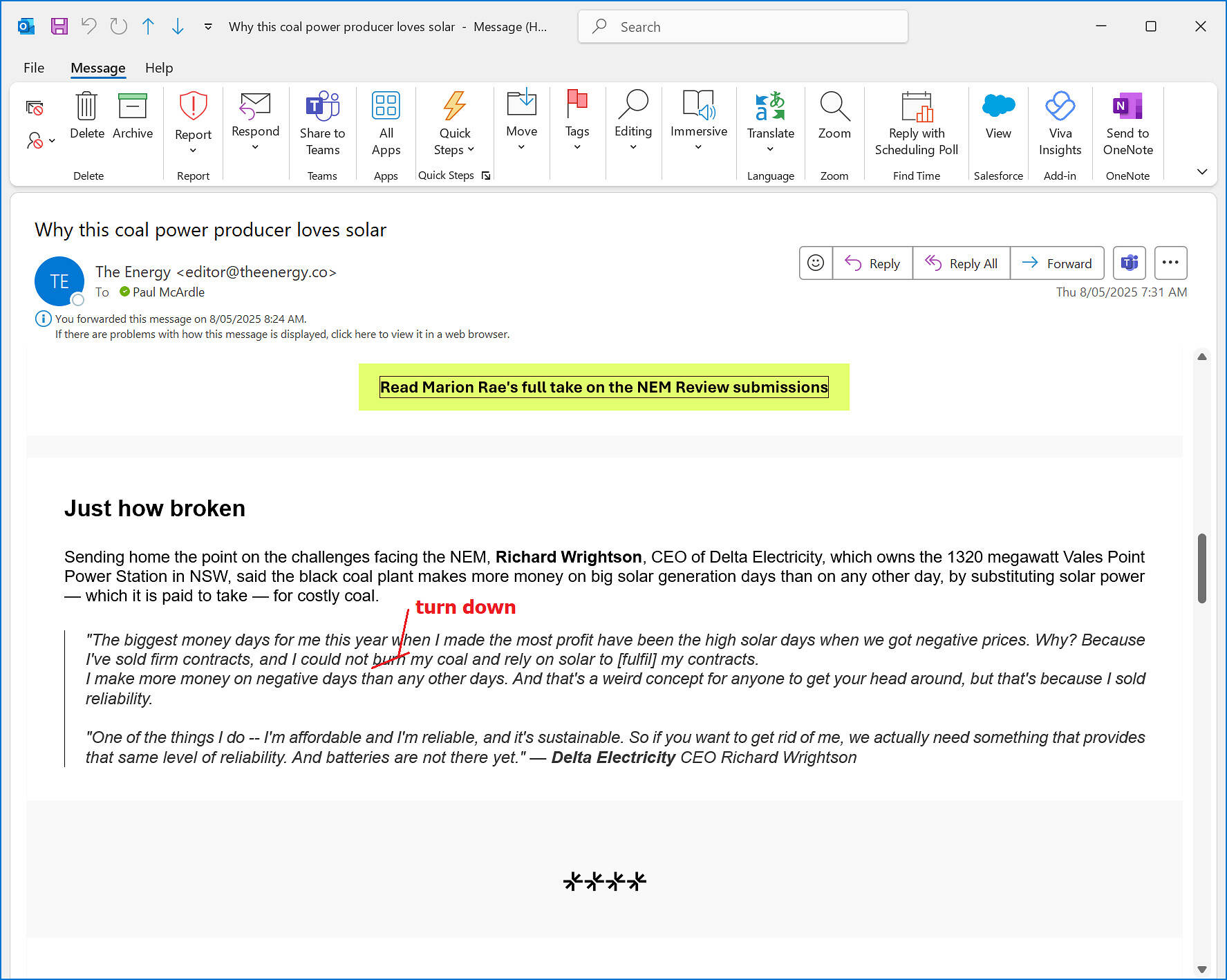Image resolution: width=1227 pixels, height=980 pixels.
Task: Select the Message ribbon tab
Action: 98,68
